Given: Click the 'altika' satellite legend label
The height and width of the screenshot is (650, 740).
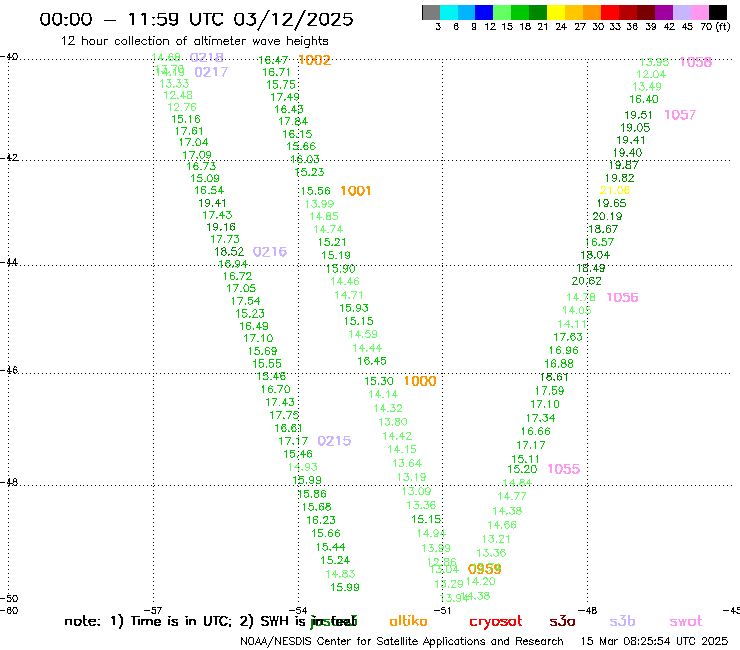Looking at the screenshot, I should pos(408,621).
